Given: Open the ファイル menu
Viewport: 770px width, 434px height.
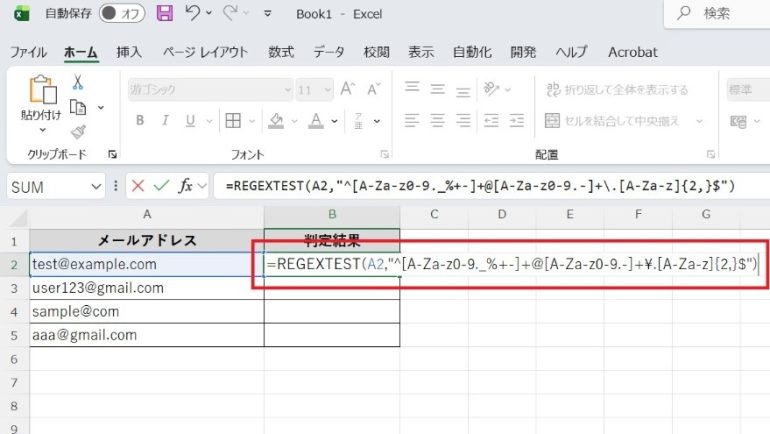Looking at the screenshot, I should tap(28, 52).
